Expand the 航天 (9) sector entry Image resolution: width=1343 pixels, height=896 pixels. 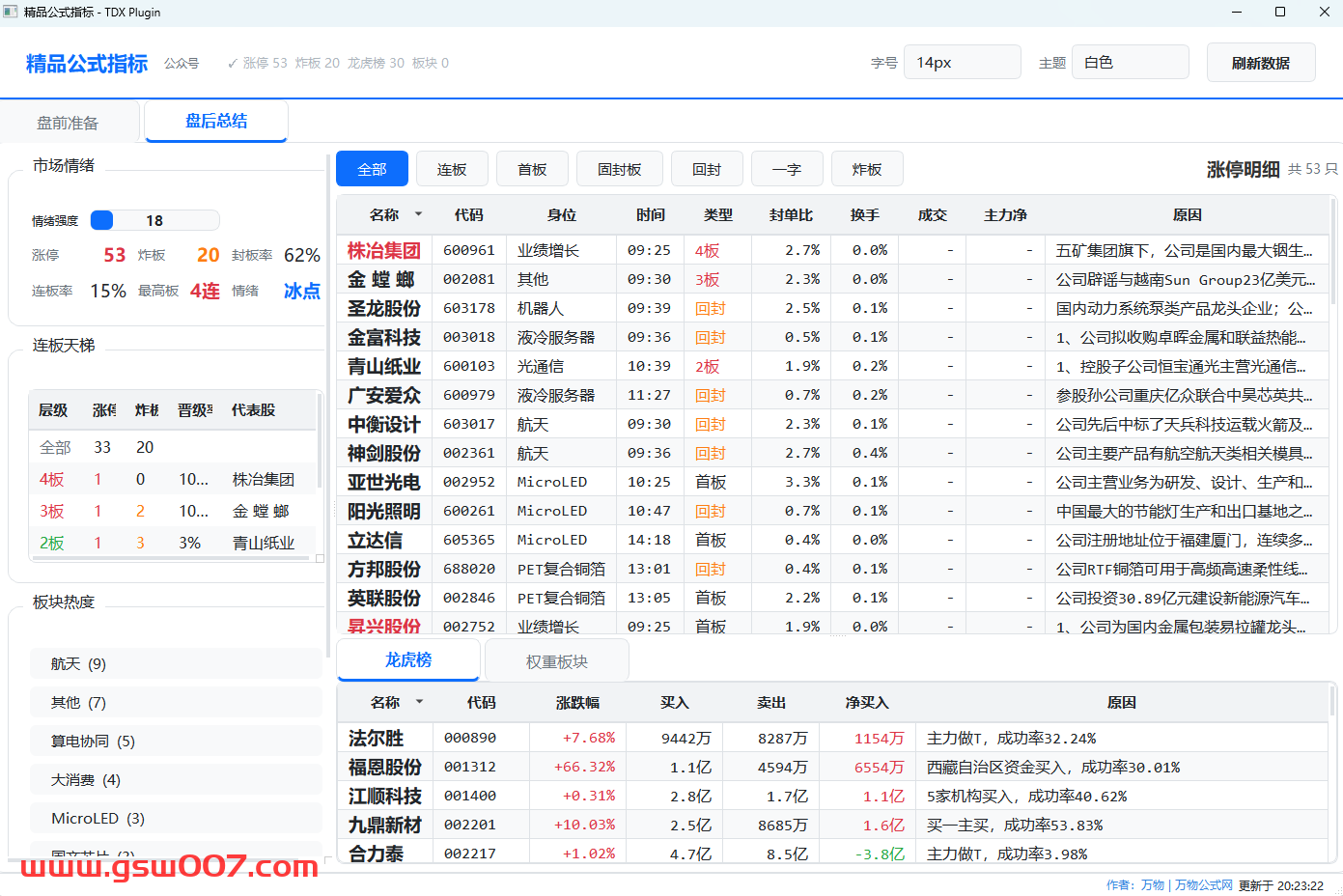point(176,663)
